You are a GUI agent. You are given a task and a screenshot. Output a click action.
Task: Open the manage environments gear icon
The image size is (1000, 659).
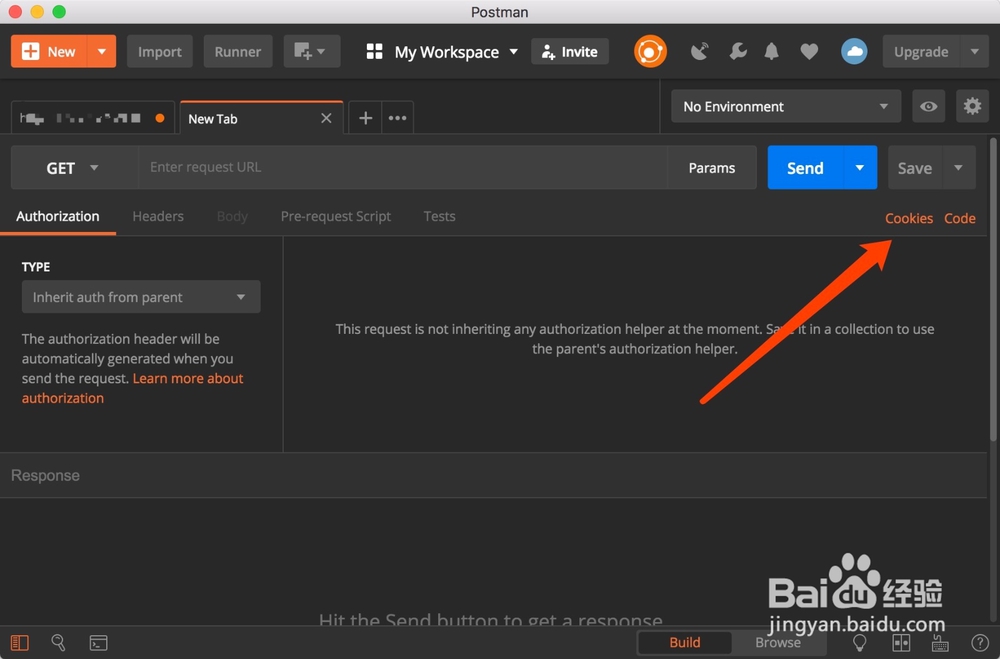972,106
